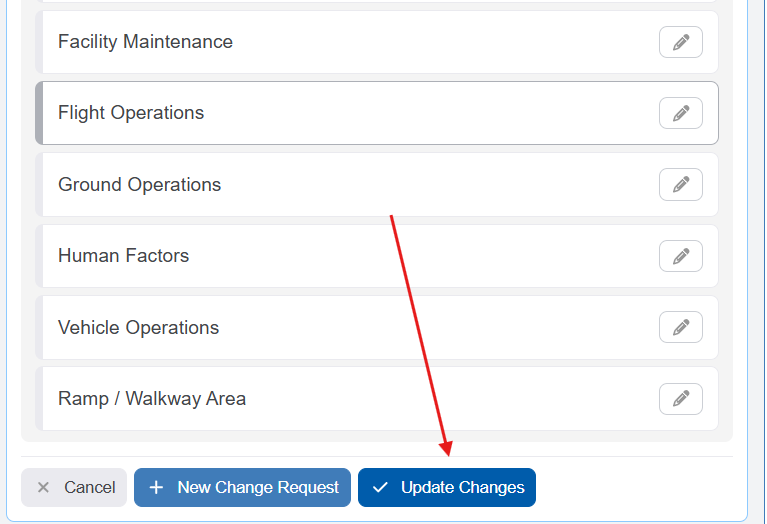Choose the Ground Operations list item
Viewport: 767px width, 524px height.
tap(140, 185)
